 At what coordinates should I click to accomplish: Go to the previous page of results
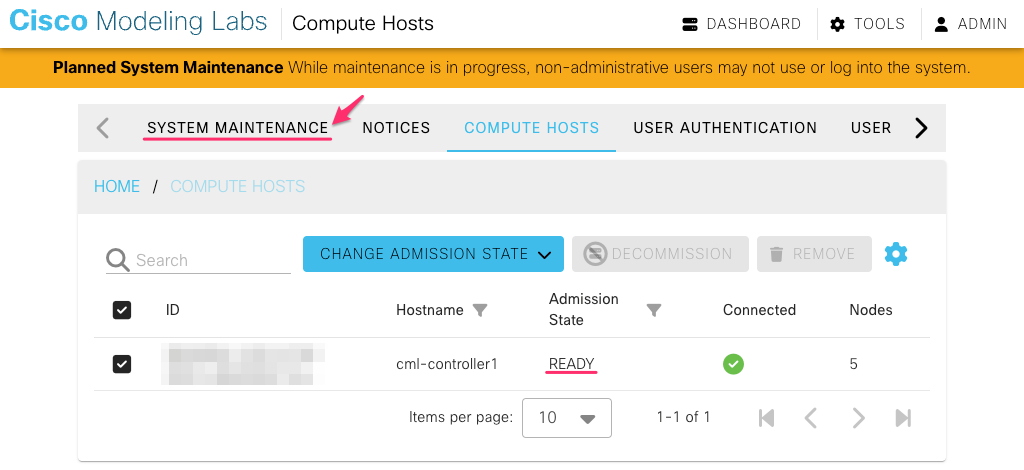coord(810,418)
